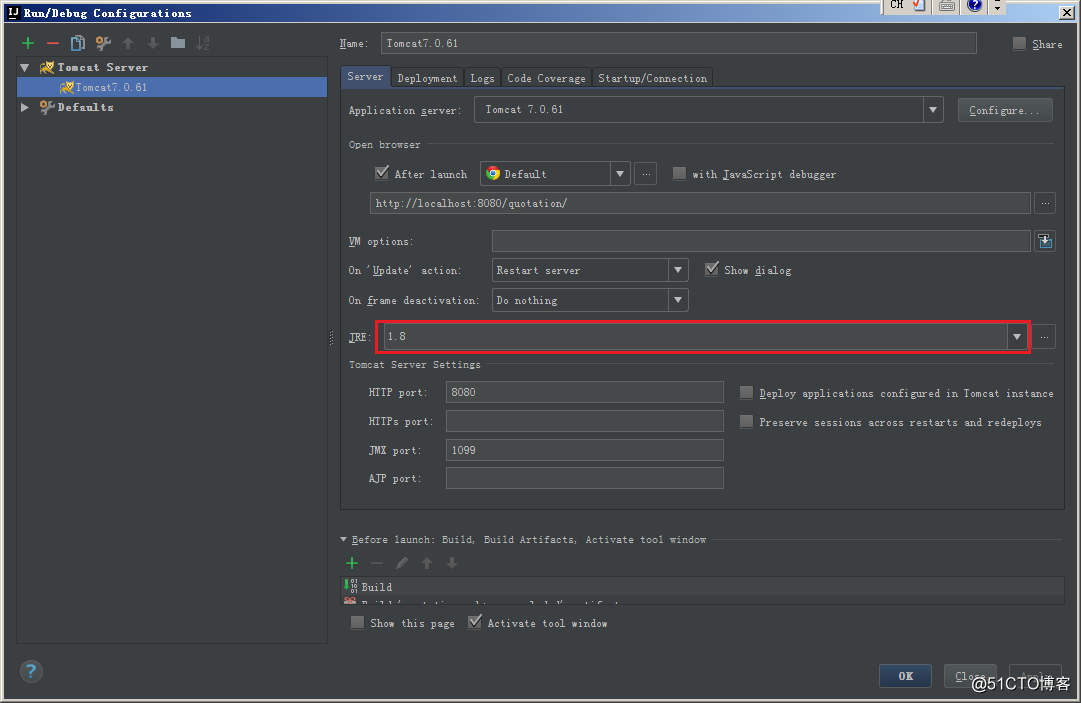Uncheck After launch checkbox

381,173
